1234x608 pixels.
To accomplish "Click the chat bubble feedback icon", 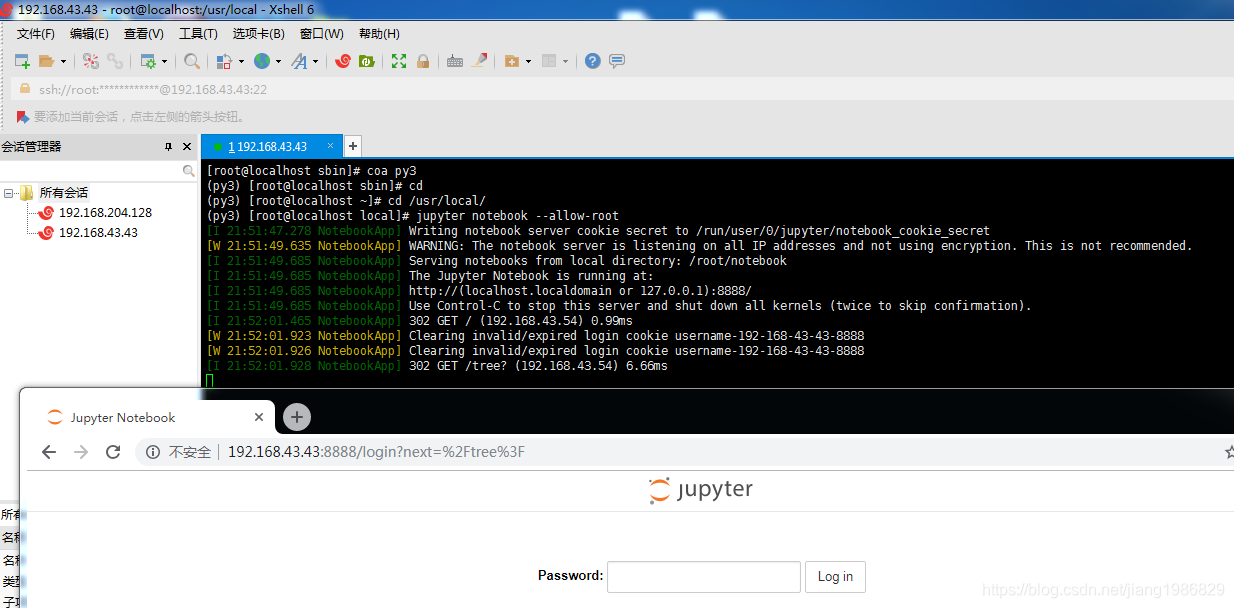I will [x=617, y=61].
